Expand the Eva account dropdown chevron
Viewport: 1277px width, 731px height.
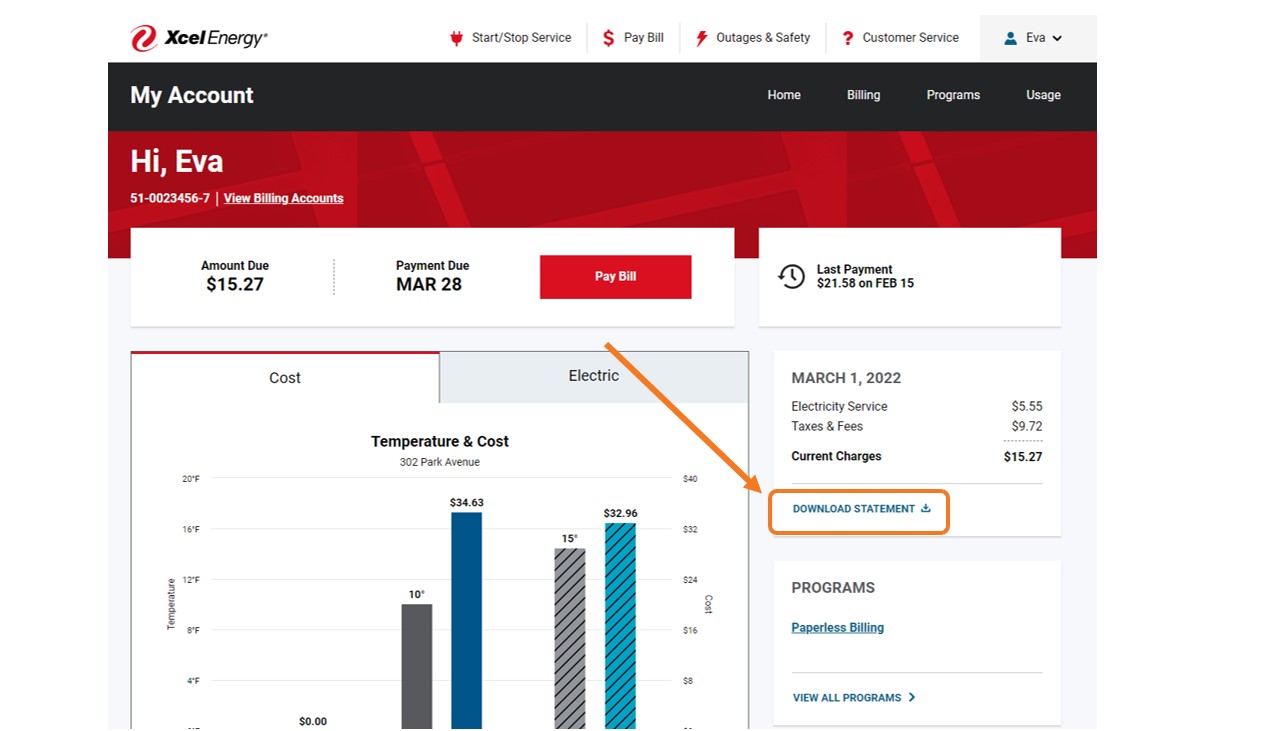(x=1056, y=37)
